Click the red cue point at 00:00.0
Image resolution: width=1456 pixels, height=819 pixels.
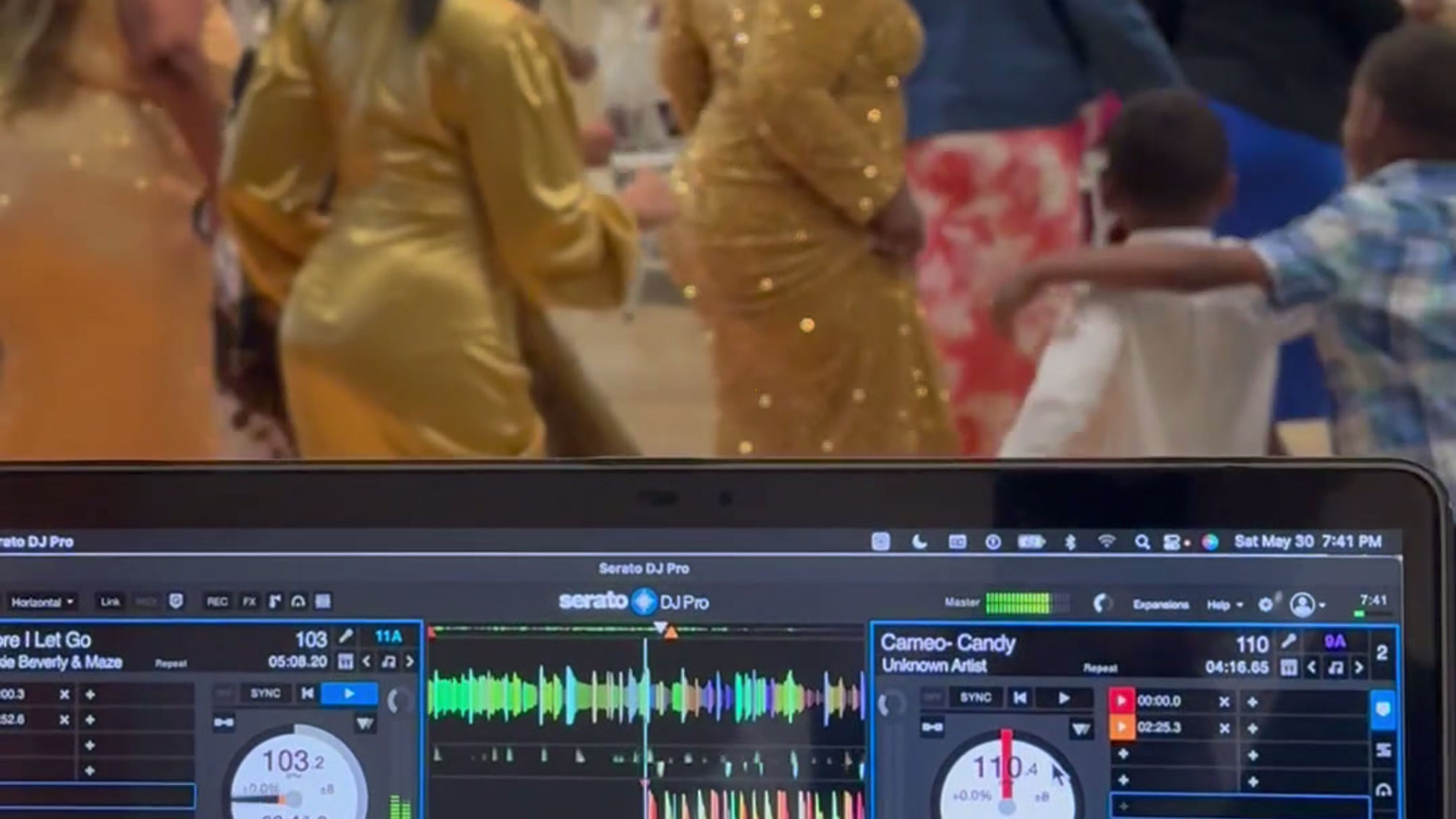pyautogui.click(x=1121, y=701)
